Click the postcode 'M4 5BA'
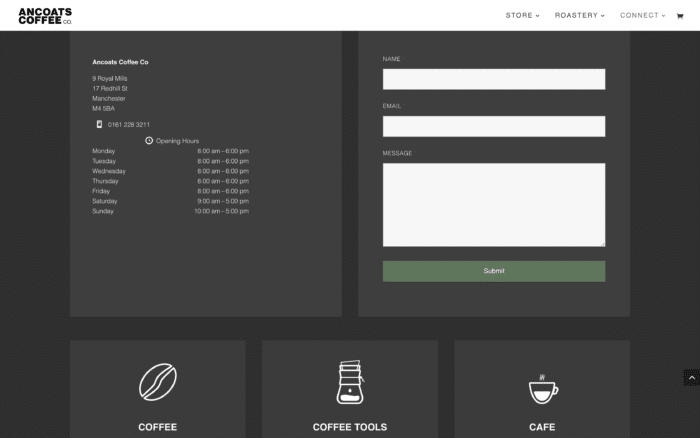Image resolution: width=700 pixels, height=438 pixels. [x=104, y=108]
